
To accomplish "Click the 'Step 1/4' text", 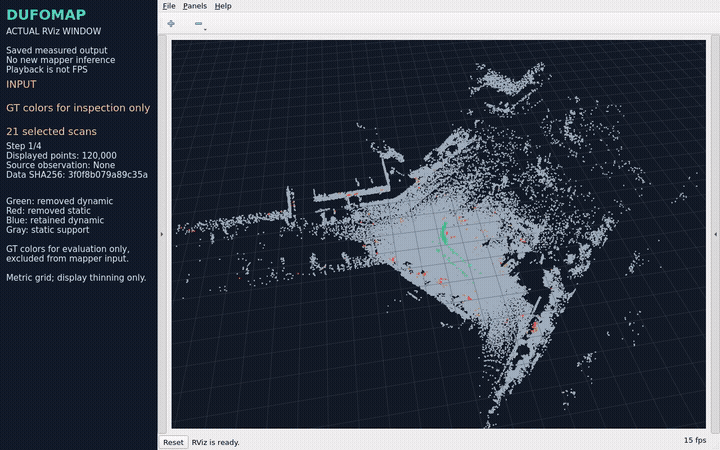I will [23, 146].
